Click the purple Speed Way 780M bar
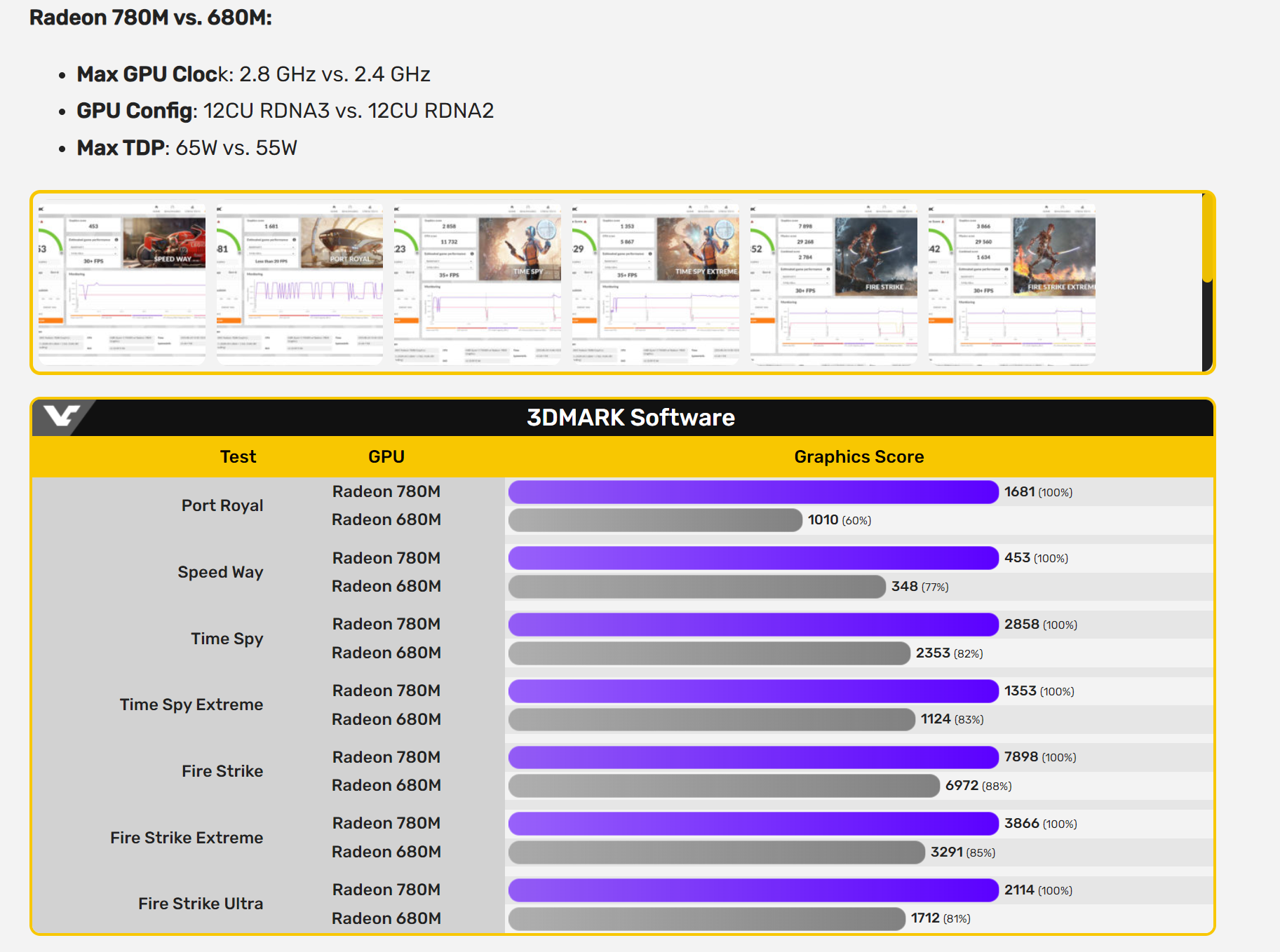 753,558
